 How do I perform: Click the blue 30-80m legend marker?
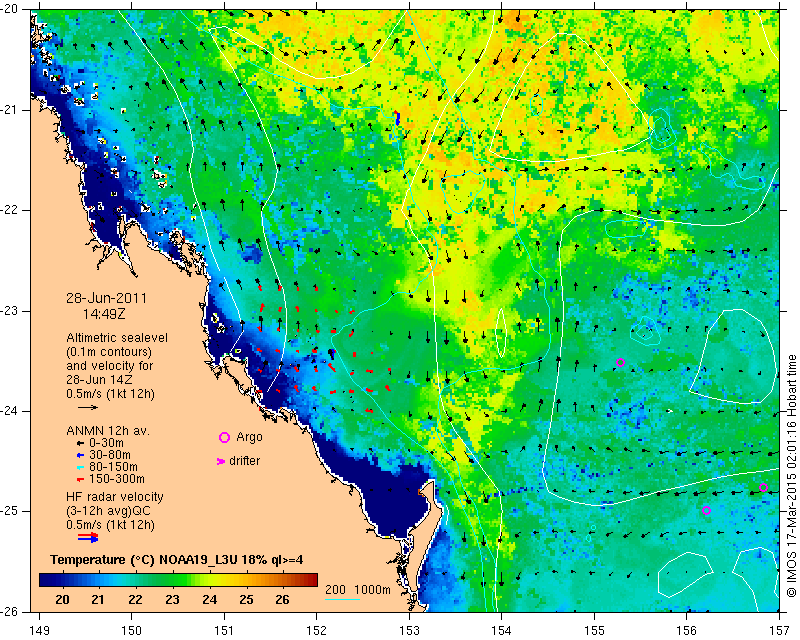click(x=80, y=455)
